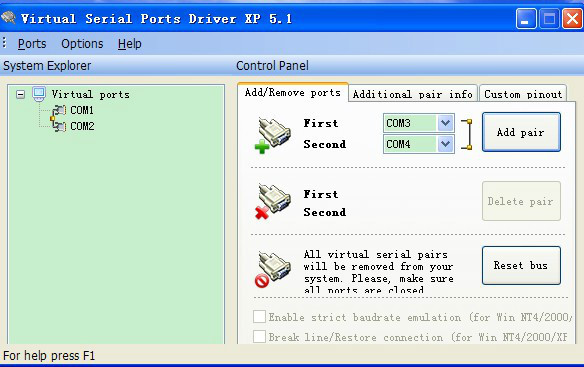This screenshot has height=367, width=584.
Task: Collapse the Virtual ports tree node
Action: (21, 95)
